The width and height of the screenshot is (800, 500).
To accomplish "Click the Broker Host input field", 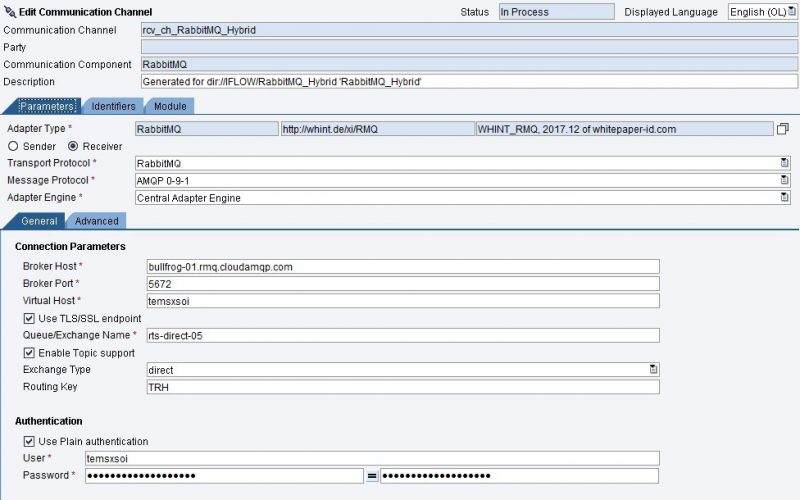I will click(403, 267).
